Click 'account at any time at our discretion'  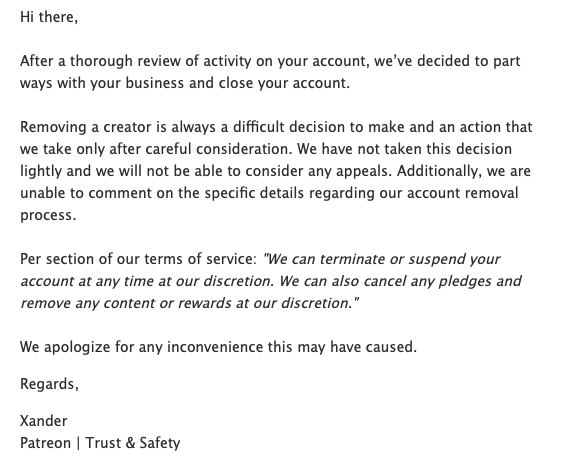point(147,281)
